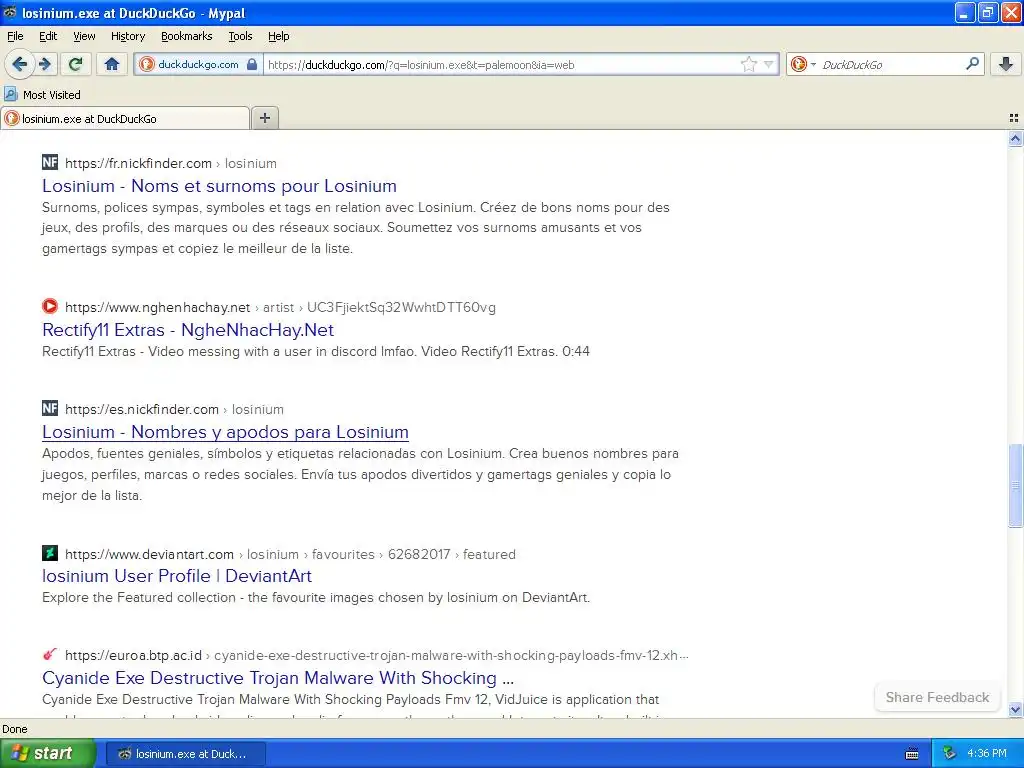The width and height of the screenshot is (1024, 768).
Task: Click the DuckDuckGo search input box
Action: coord(891,65)
